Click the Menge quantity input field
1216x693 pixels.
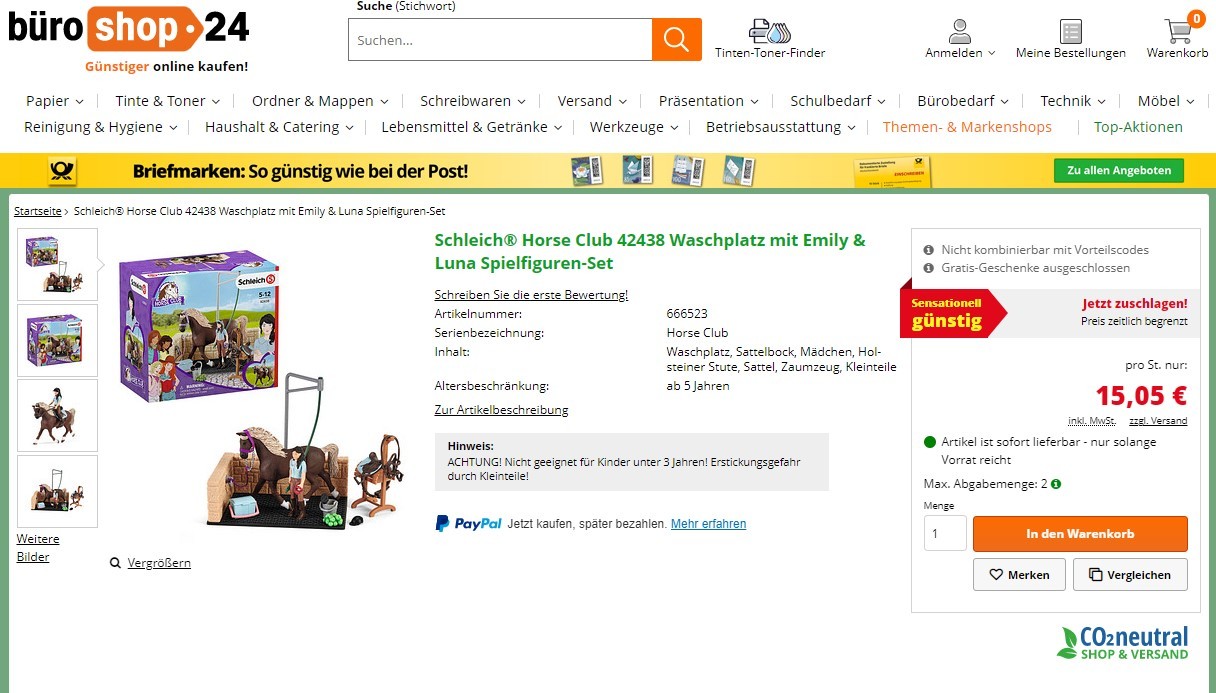[945, 534]
